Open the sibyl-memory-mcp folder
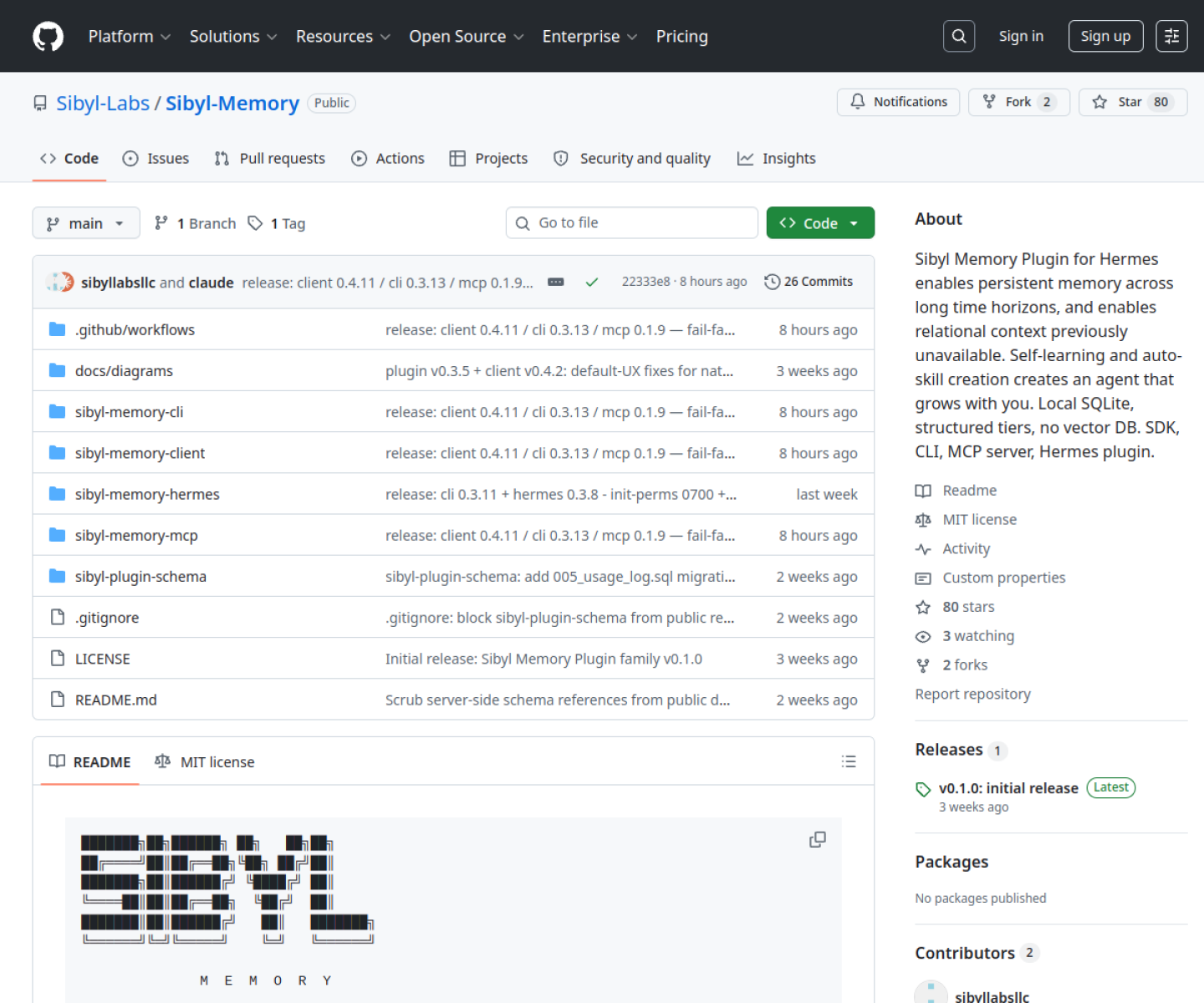Image resolution: width=1204 pixels, height=1003 pixels. click(136, 535)
